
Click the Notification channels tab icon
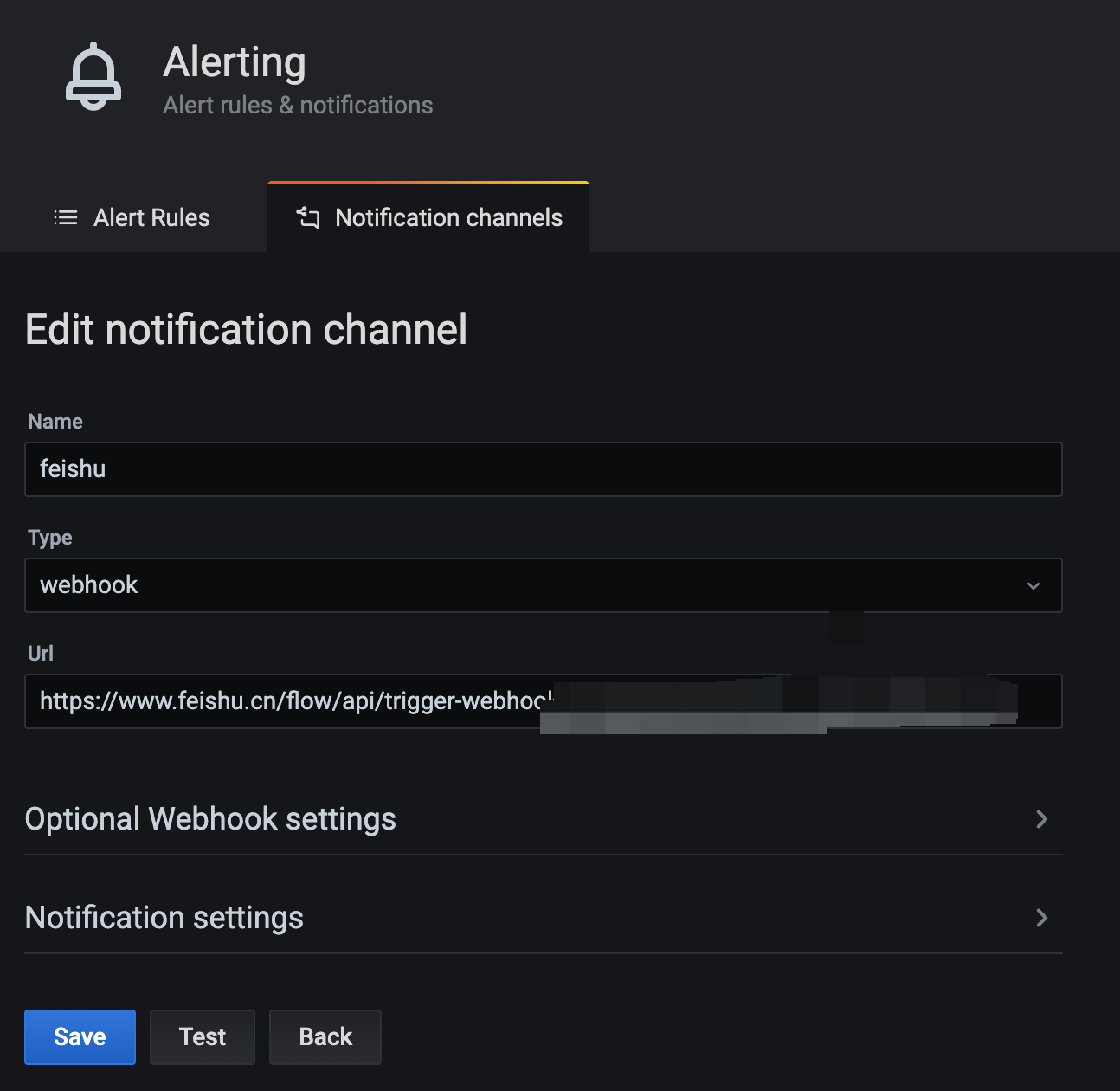[308, 217]
